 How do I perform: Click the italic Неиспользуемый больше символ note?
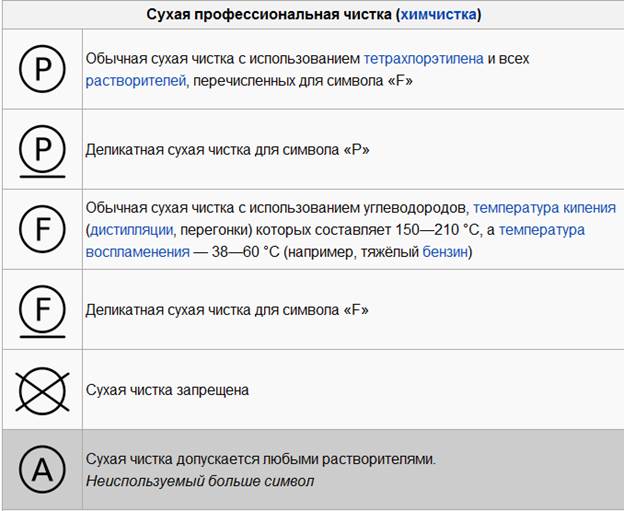200,481
